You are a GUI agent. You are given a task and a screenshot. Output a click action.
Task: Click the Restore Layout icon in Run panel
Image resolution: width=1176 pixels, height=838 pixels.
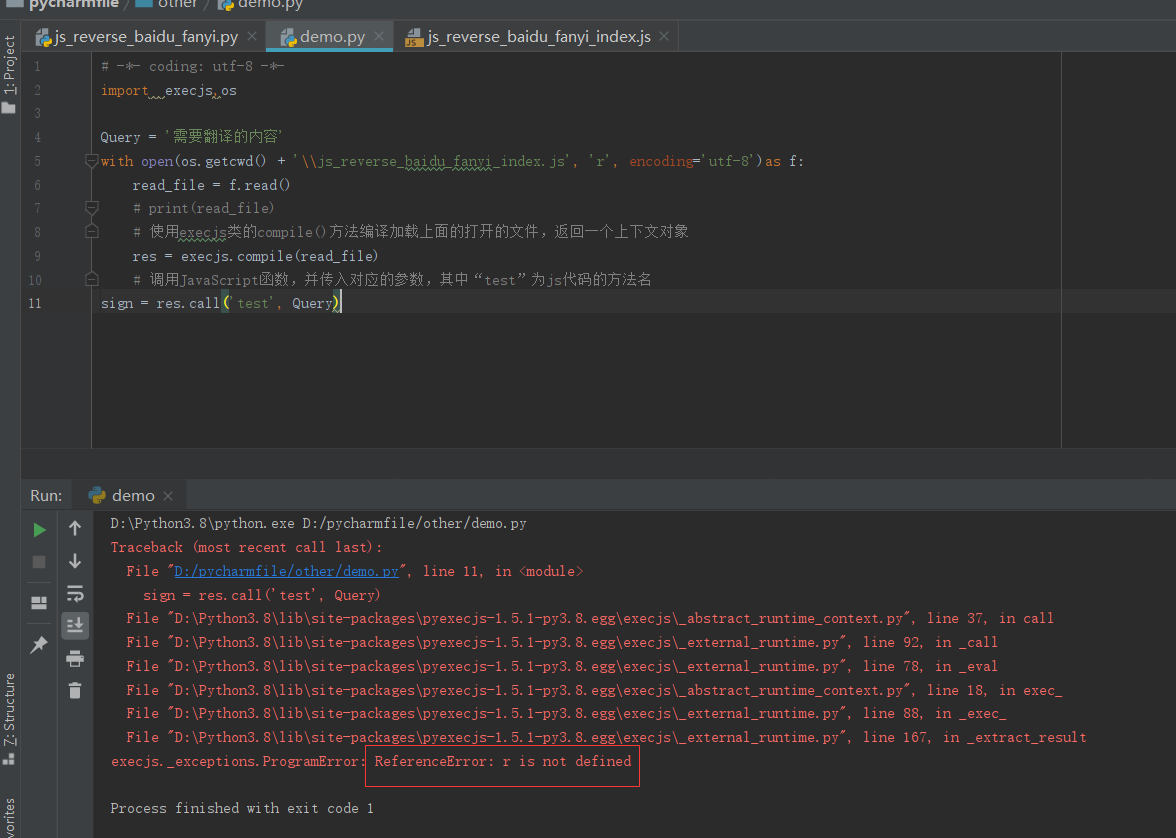click(39, 602)
